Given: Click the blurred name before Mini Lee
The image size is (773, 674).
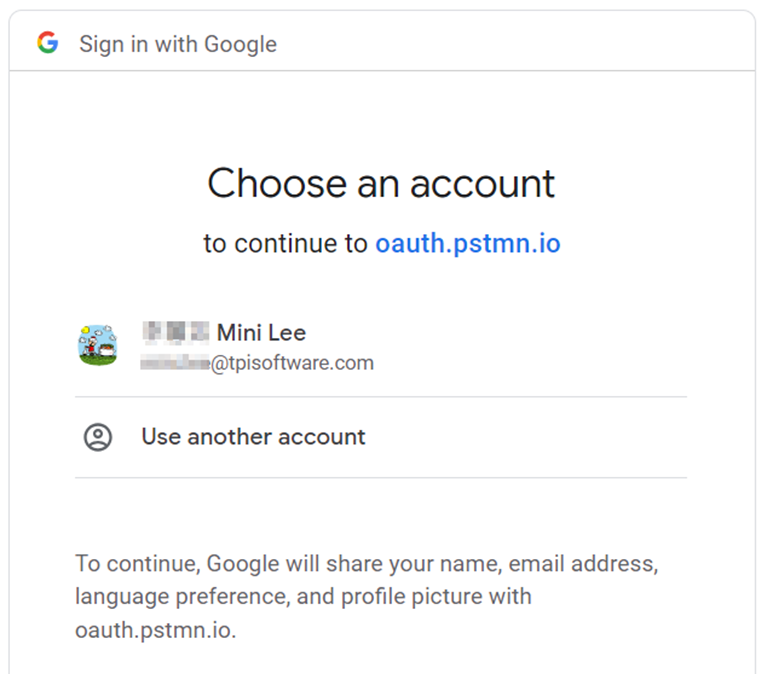Looking at the screenshot, I should click(x=175, y=332).
